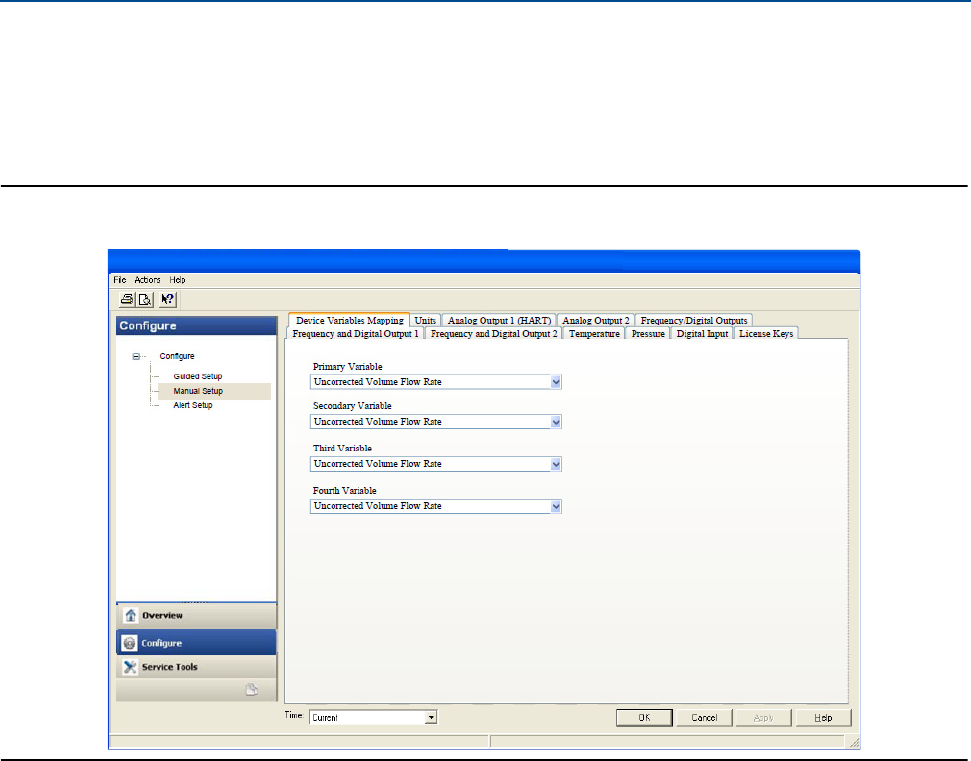Screen dimensions: 971x761
Task: Click the small document icon below Service Tools
Action: (251, 690)
